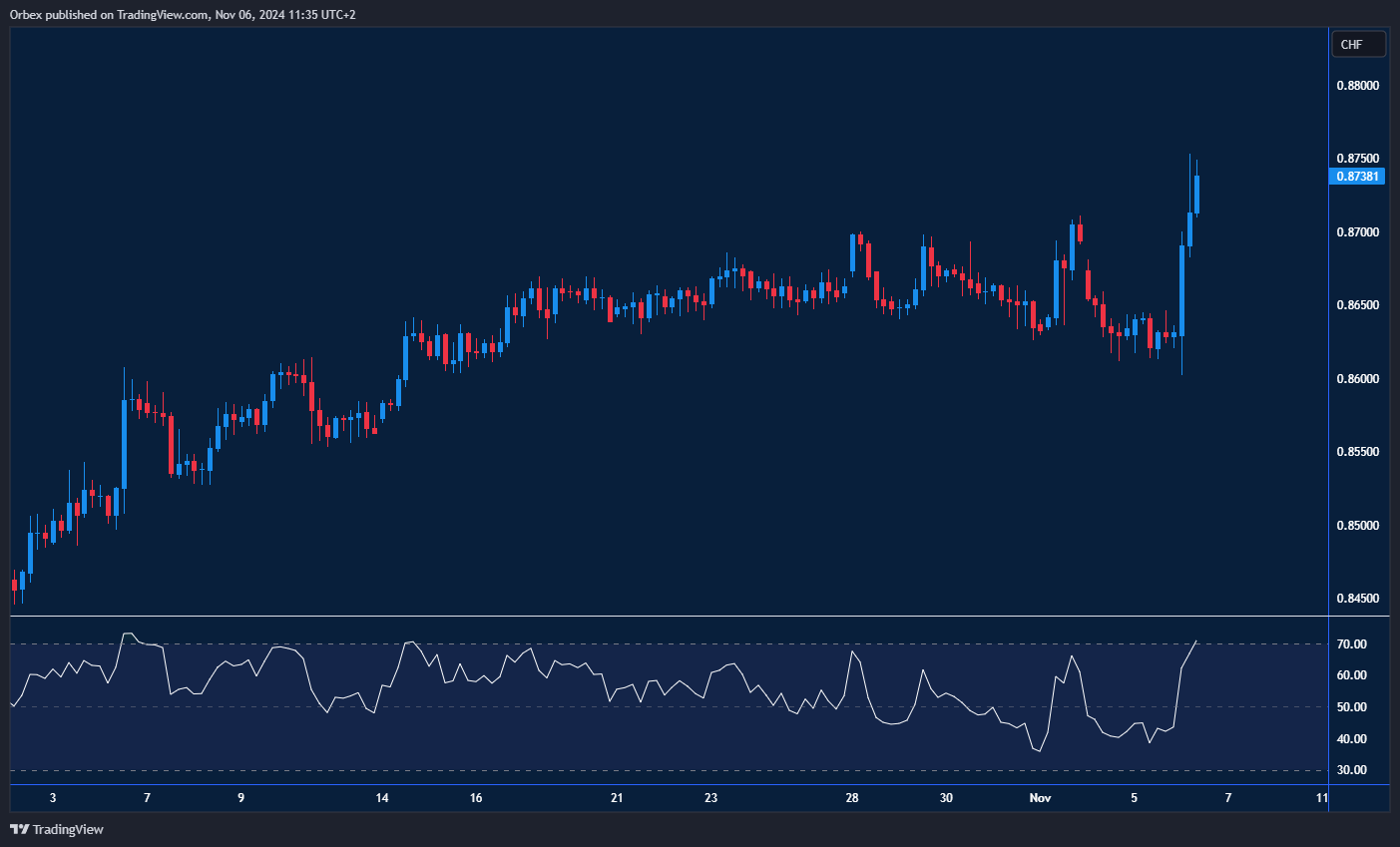Select the 70.00 overbought level label
This screenshot has width=1400, height=847.
click(x=1352, y=644)
